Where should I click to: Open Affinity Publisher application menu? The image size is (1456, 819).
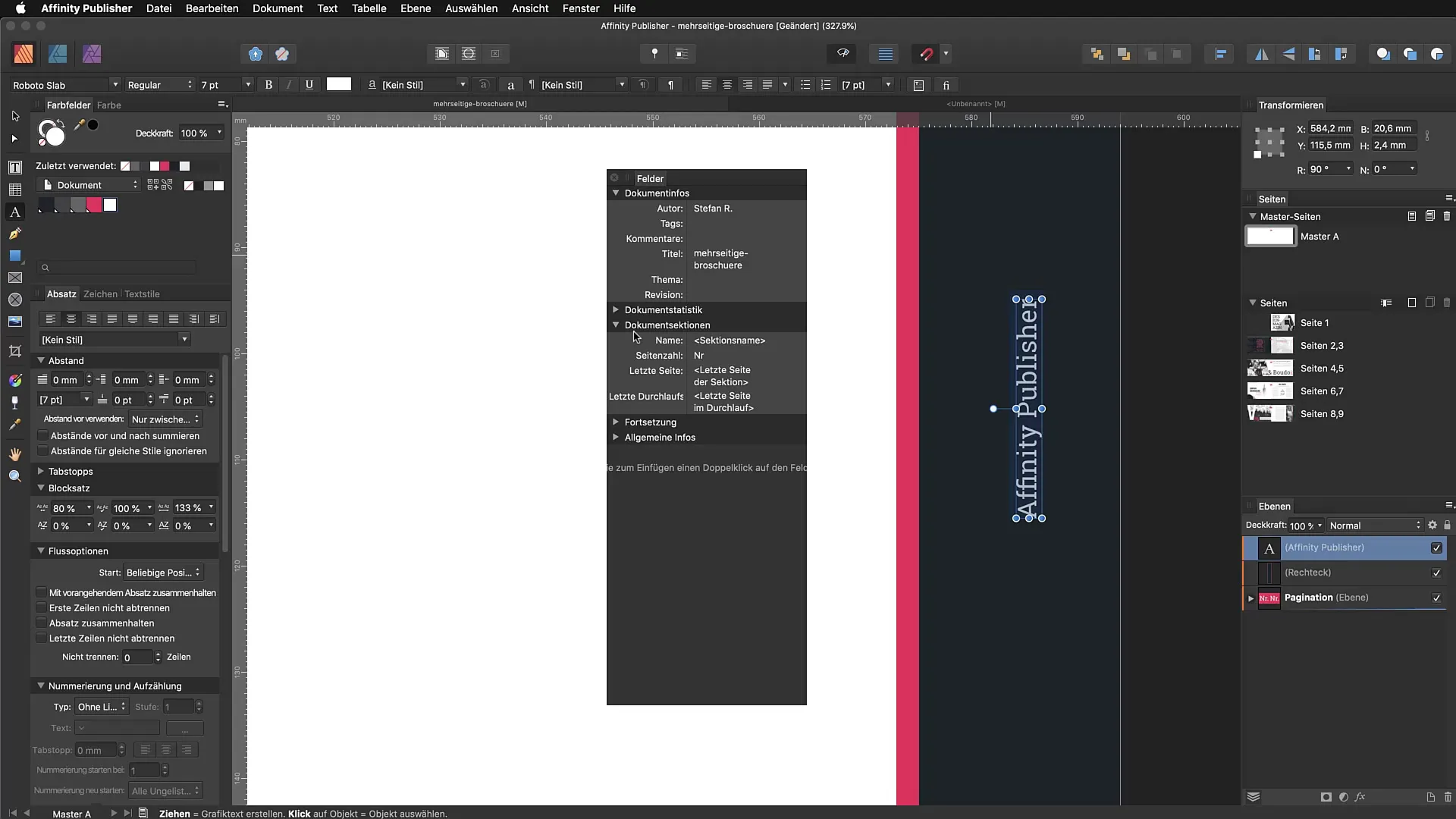[x=86, y=8]
